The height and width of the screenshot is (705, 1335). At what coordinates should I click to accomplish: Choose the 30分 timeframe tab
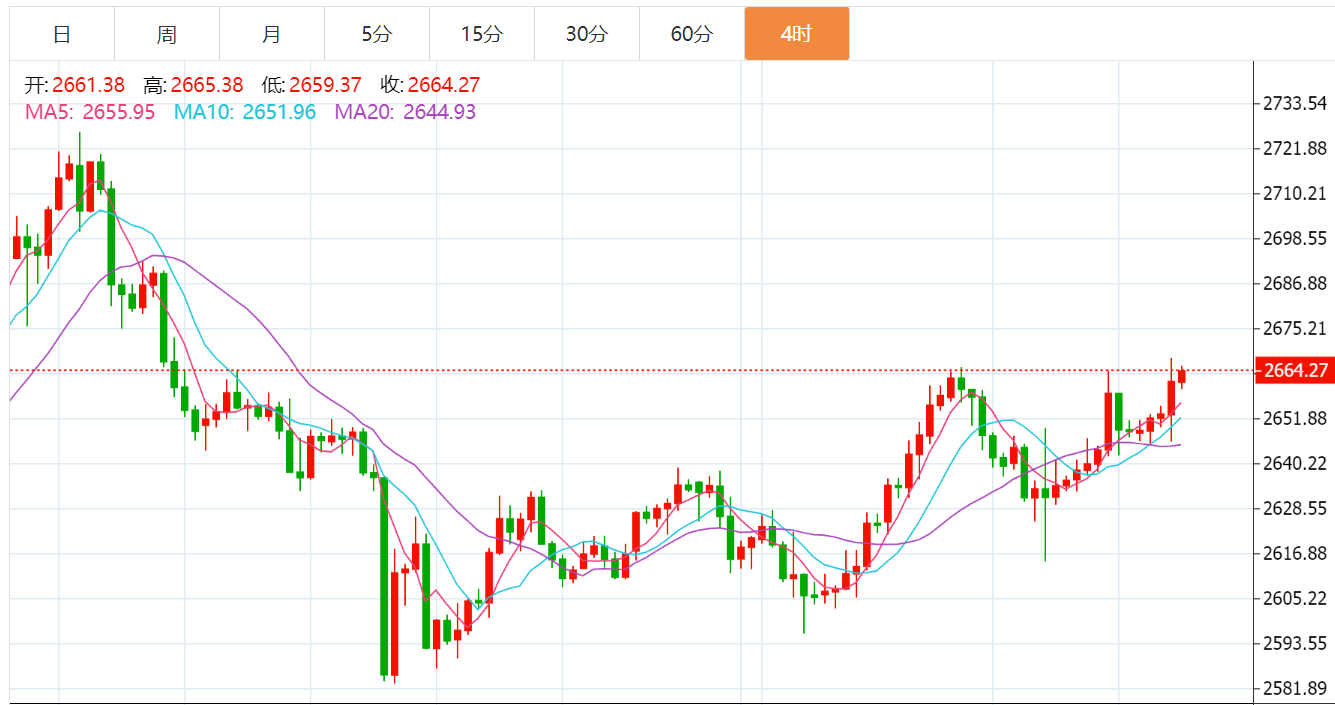pos(587,34)
